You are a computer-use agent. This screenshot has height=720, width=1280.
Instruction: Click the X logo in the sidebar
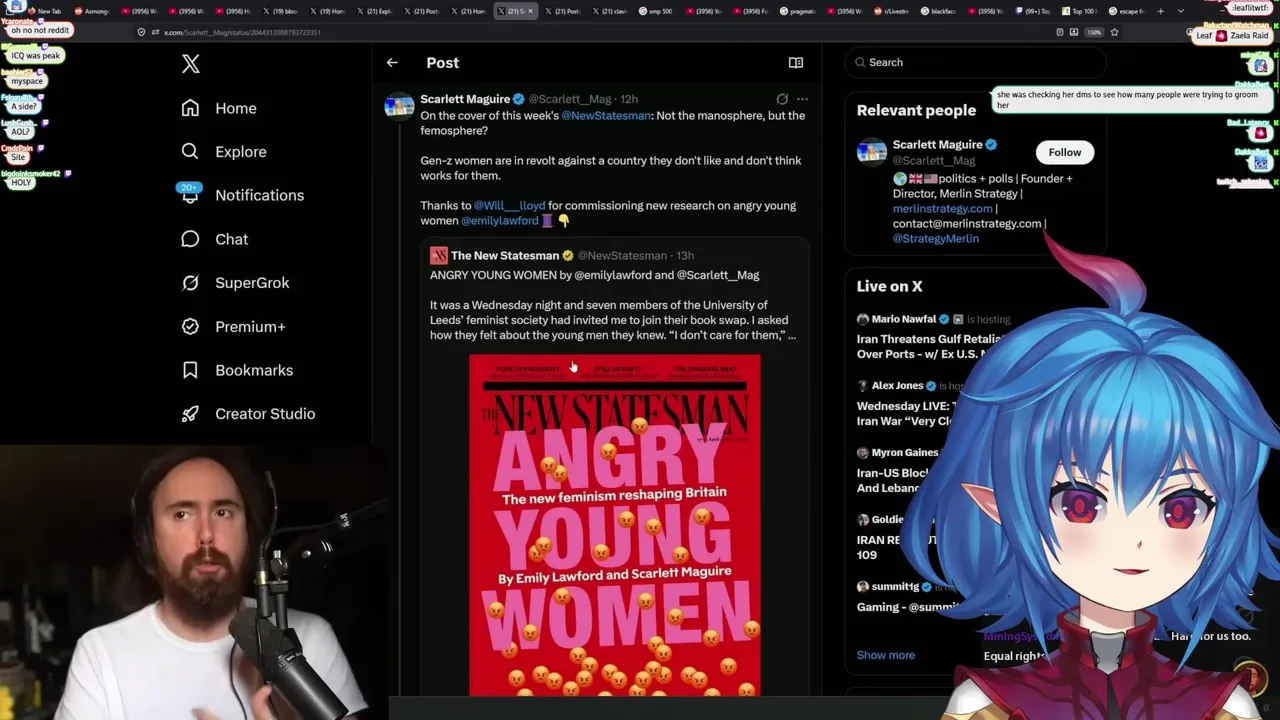190,65
